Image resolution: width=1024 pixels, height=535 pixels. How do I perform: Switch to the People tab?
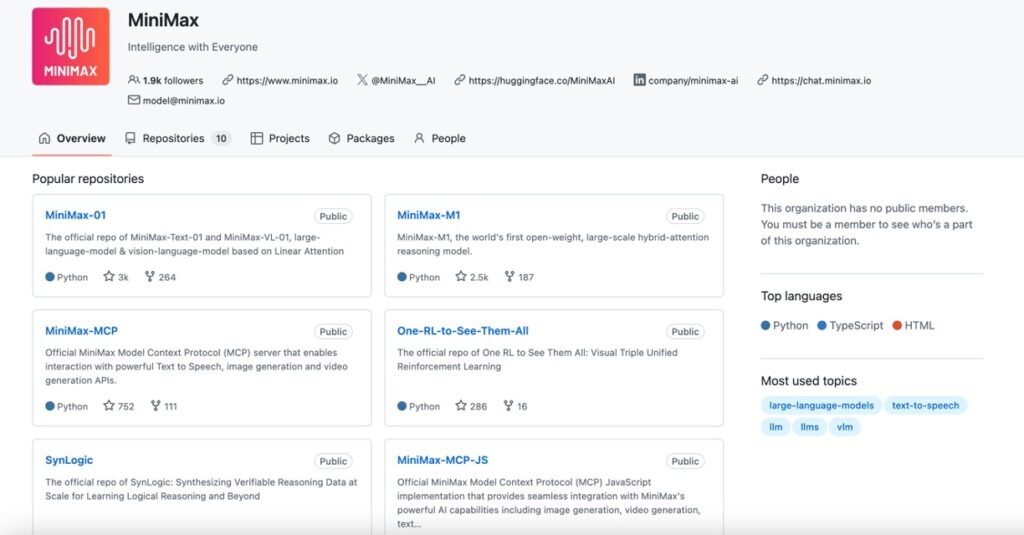click(x=440, y=138)
